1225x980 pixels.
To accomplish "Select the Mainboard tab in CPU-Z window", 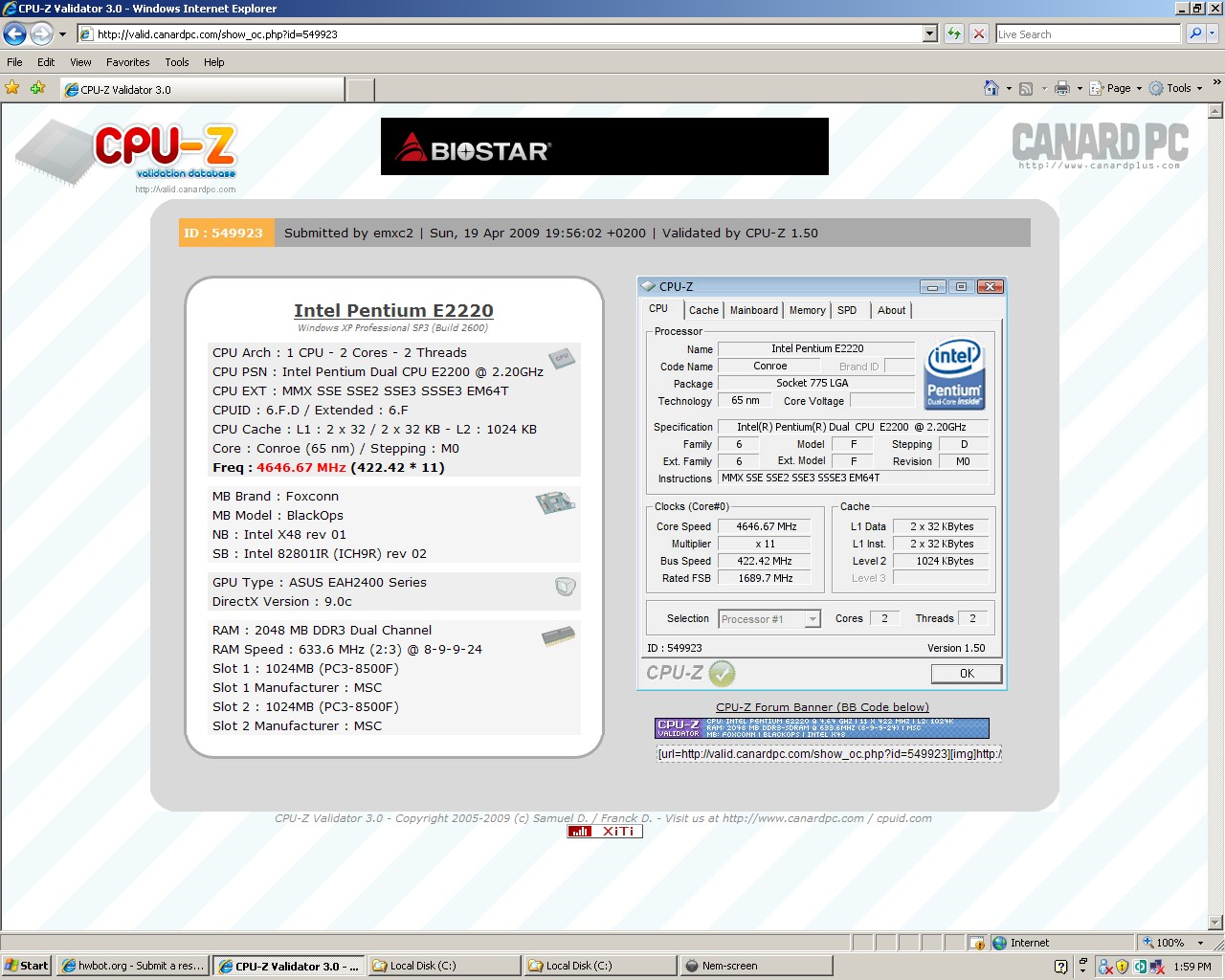I will (754, 310).
